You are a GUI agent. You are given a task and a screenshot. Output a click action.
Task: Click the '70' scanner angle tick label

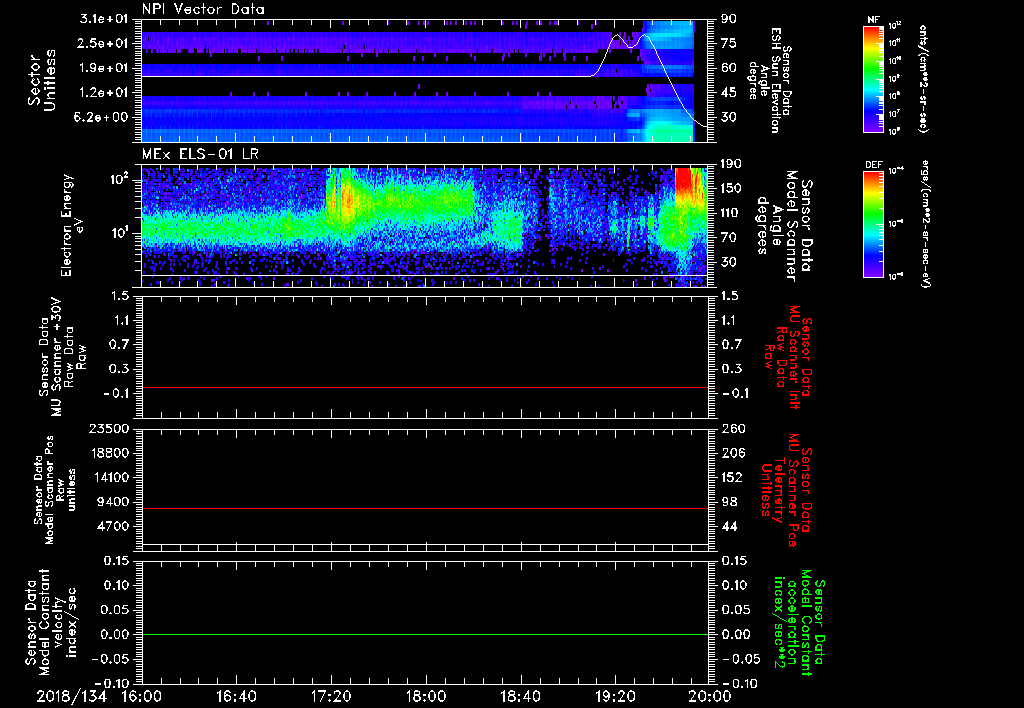(x=729, y=238)
